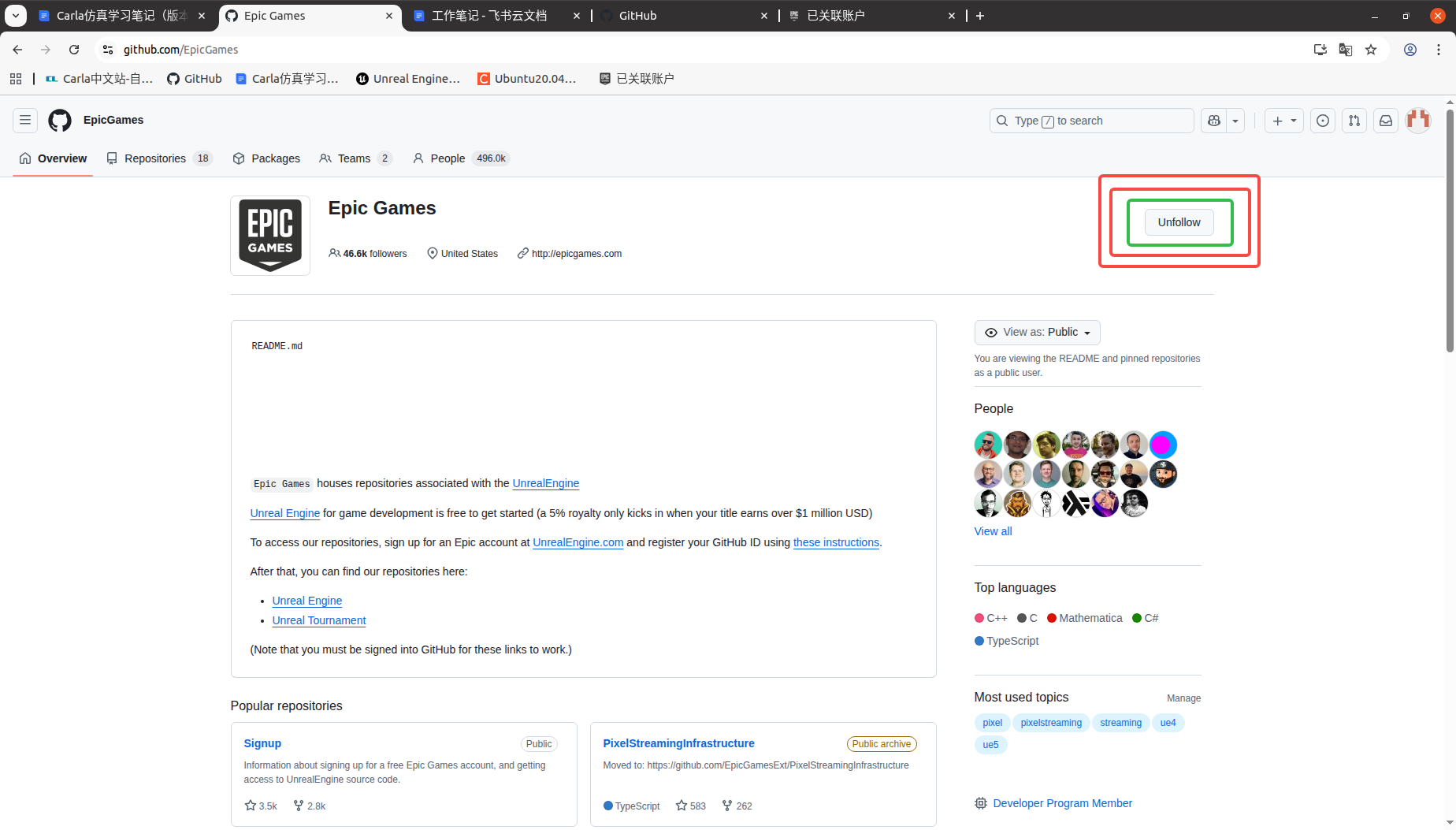Click 'View all' under People
The width and height of the screenshot is (1456, 830).
[x=994, y=531]
